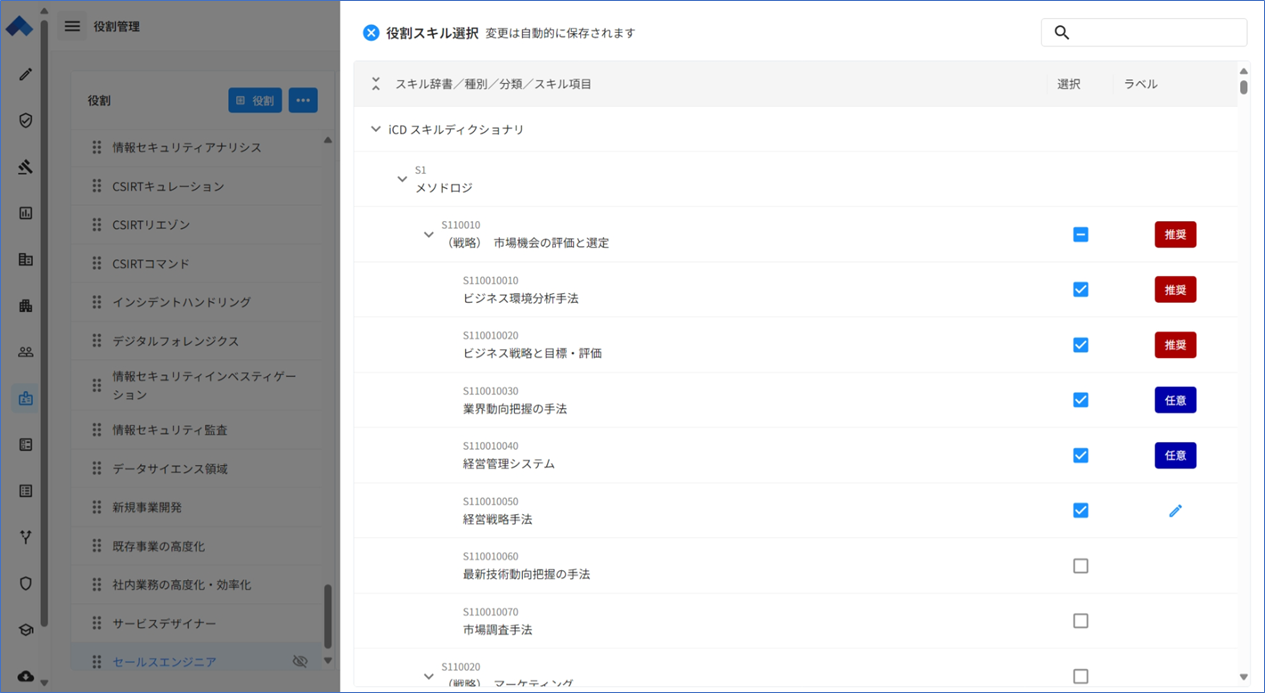Viewport: 1265px width, 693px height.
Task: Click the people group icon in sidebar
Action: click(26, 352)
